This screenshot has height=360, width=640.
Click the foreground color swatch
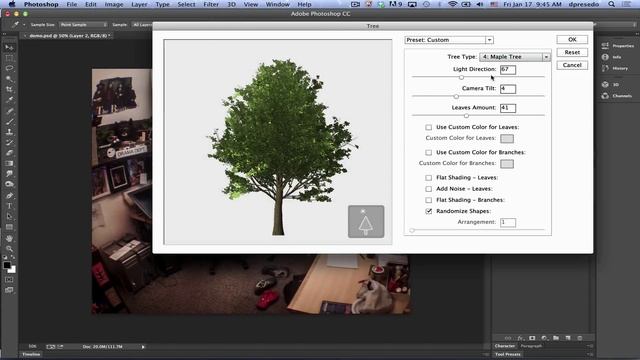point(7,265)
